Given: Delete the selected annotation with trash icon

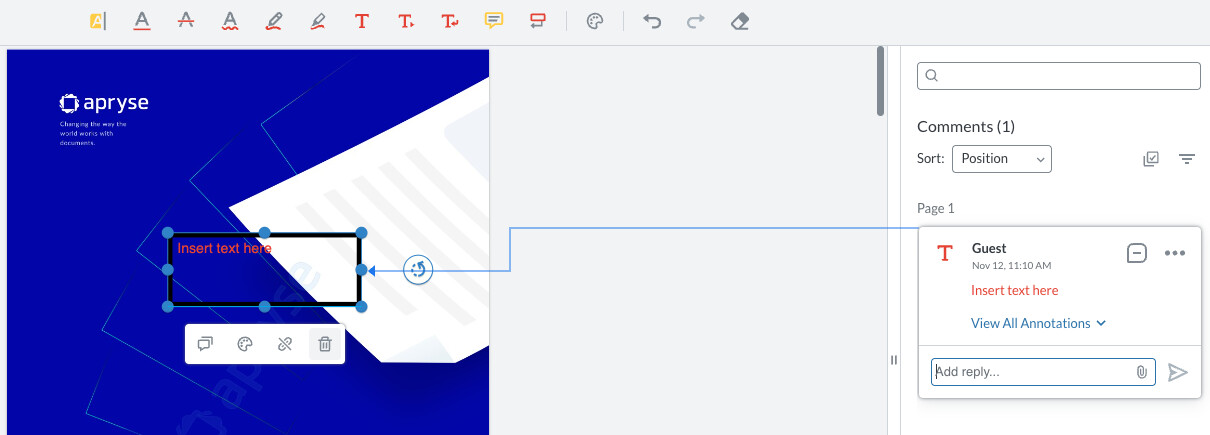Looking at the screenshot, I should [x=325, y=344].
